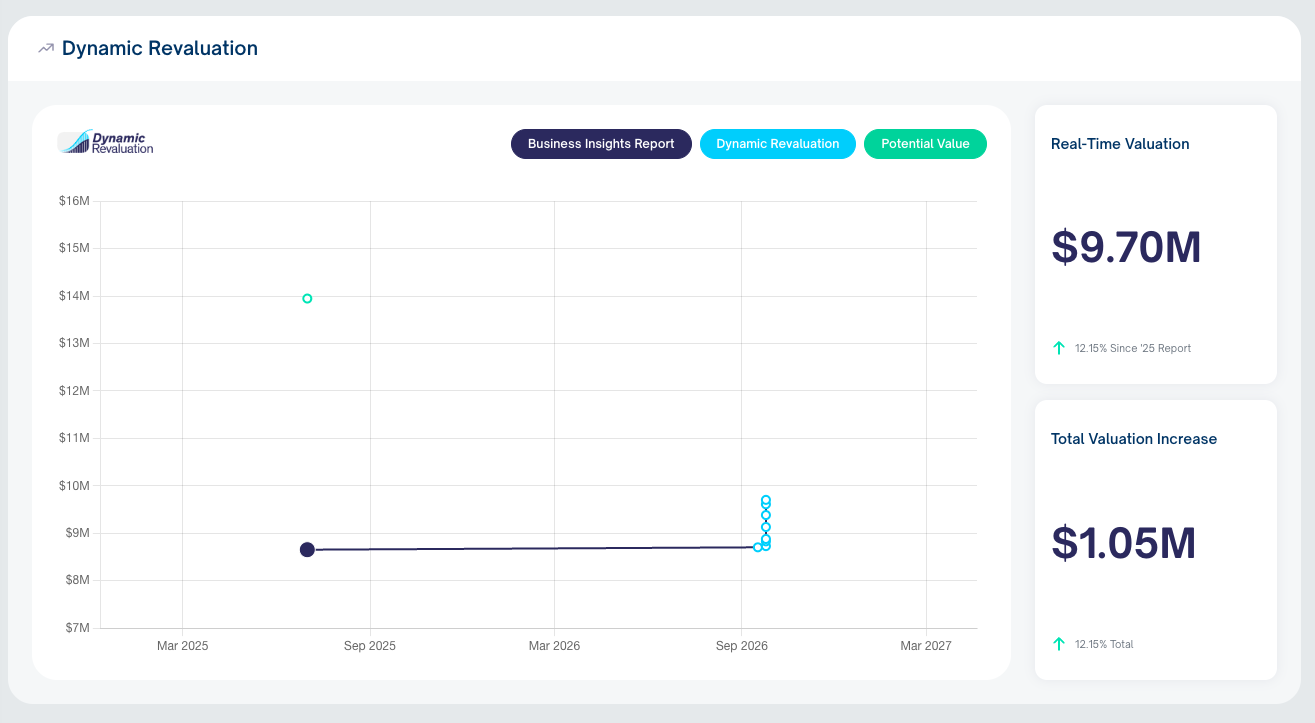Toggle the Dynamic Revaluation legend pill

778,144
